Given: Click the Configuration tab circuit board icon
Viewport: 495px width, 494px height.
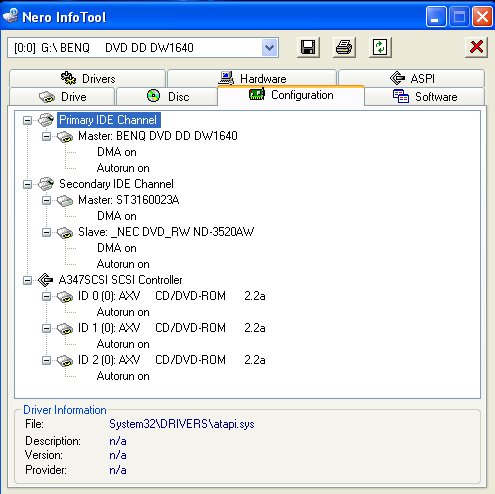Looking at the screenshot, I should pyautogui.click(x=257, y=94).
